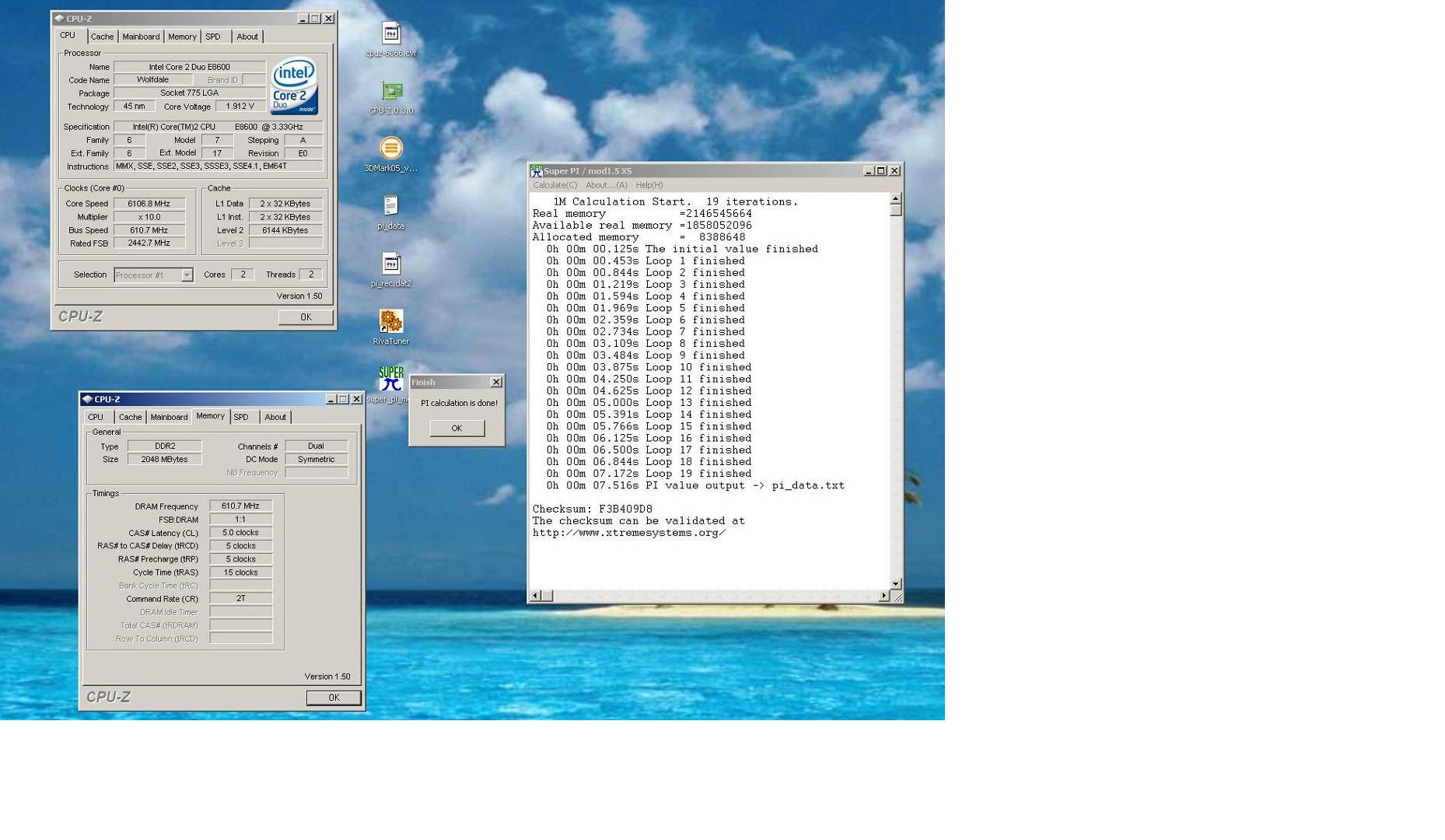Click the Level 2 6144 KBytes cache value

pyautogui.click(x=285, y=230)
